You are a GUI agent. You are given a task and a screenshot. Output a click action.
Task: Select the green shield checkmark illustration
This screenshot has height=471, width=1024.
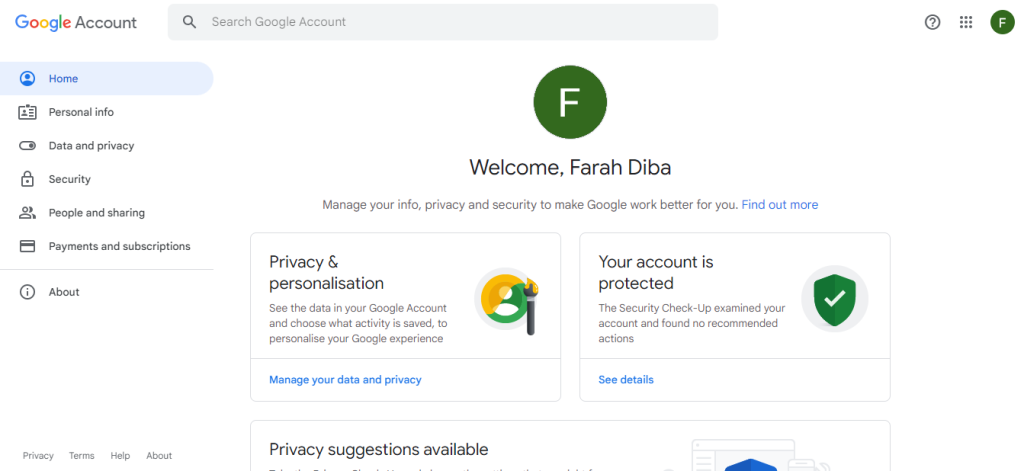835,299
